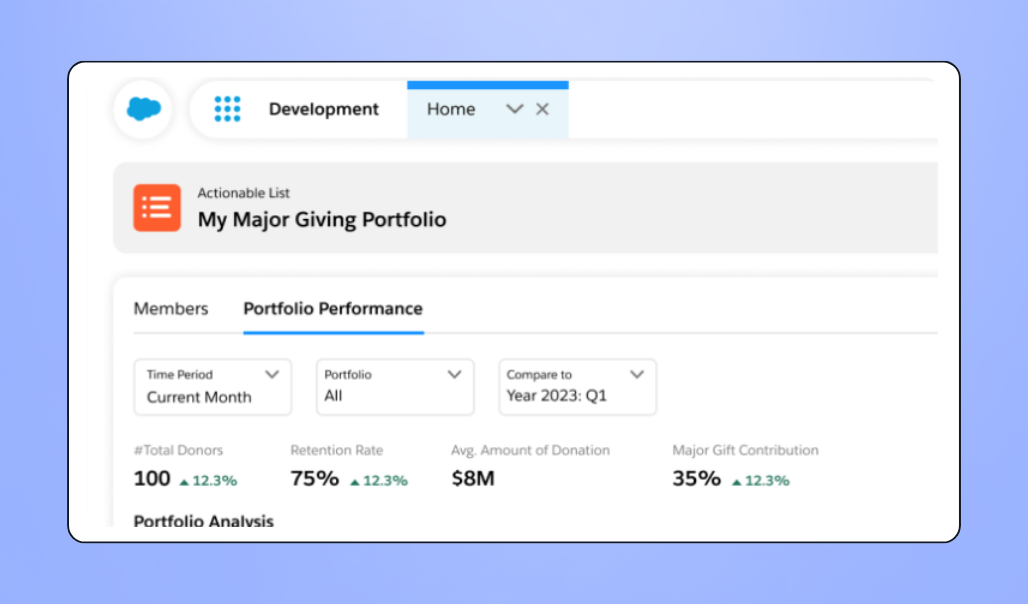
Task: Switch to the Members tab
Action: click(x=171, y=308)
